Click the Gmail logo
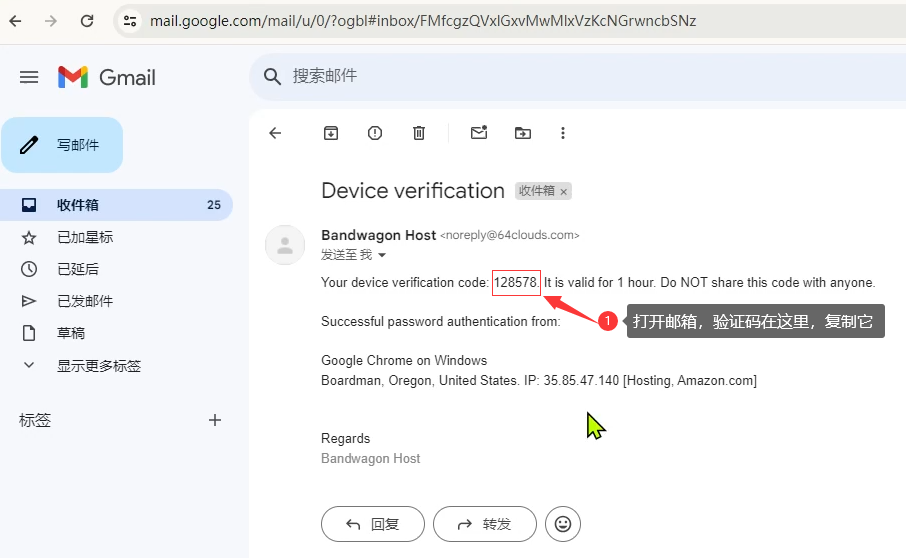906x558 pixels. (x=107, y=77)
